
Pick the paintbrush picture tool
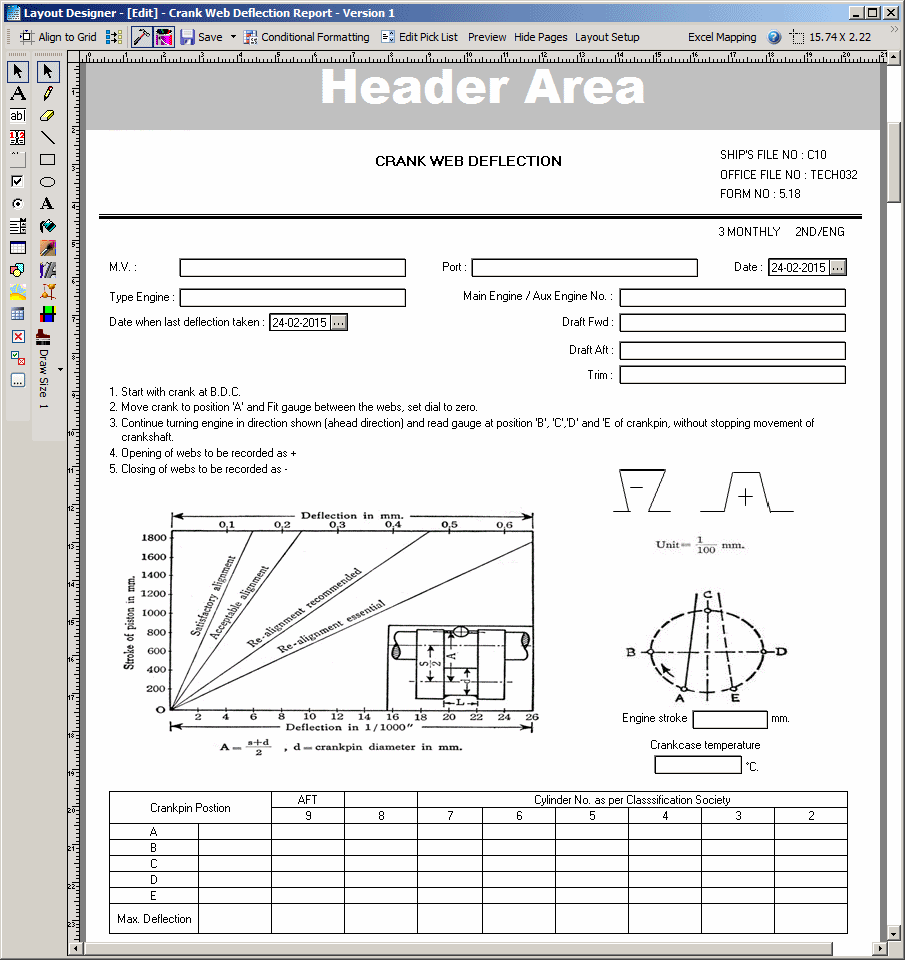click(x=47, y=248)
